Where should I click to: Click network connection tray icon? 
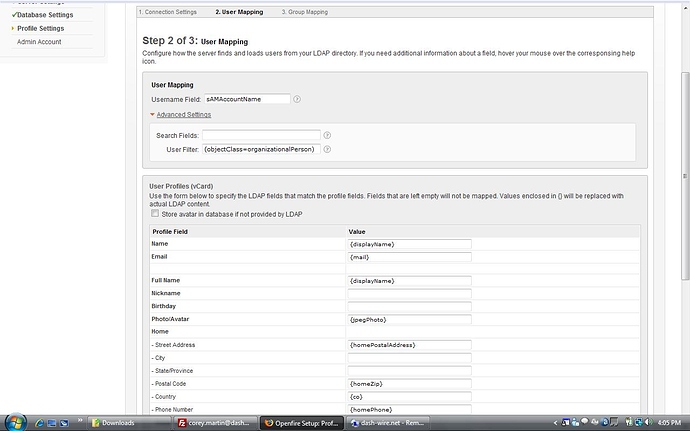[x=639, y=422]
